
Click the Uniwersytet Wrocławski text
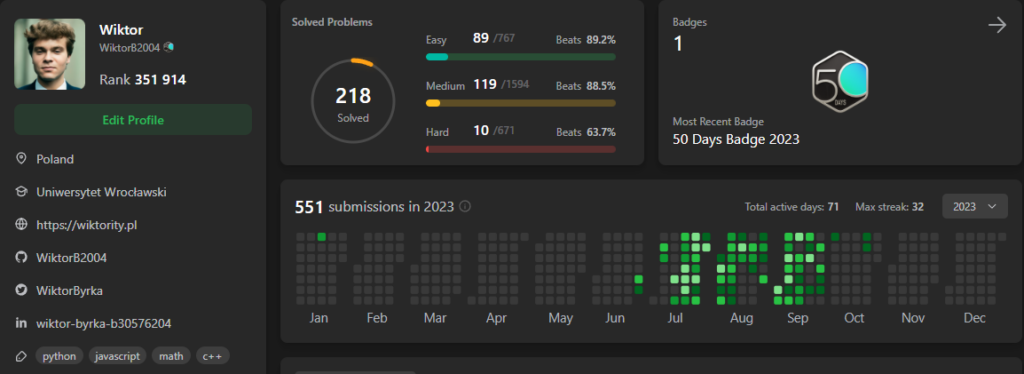click(101, 192)
